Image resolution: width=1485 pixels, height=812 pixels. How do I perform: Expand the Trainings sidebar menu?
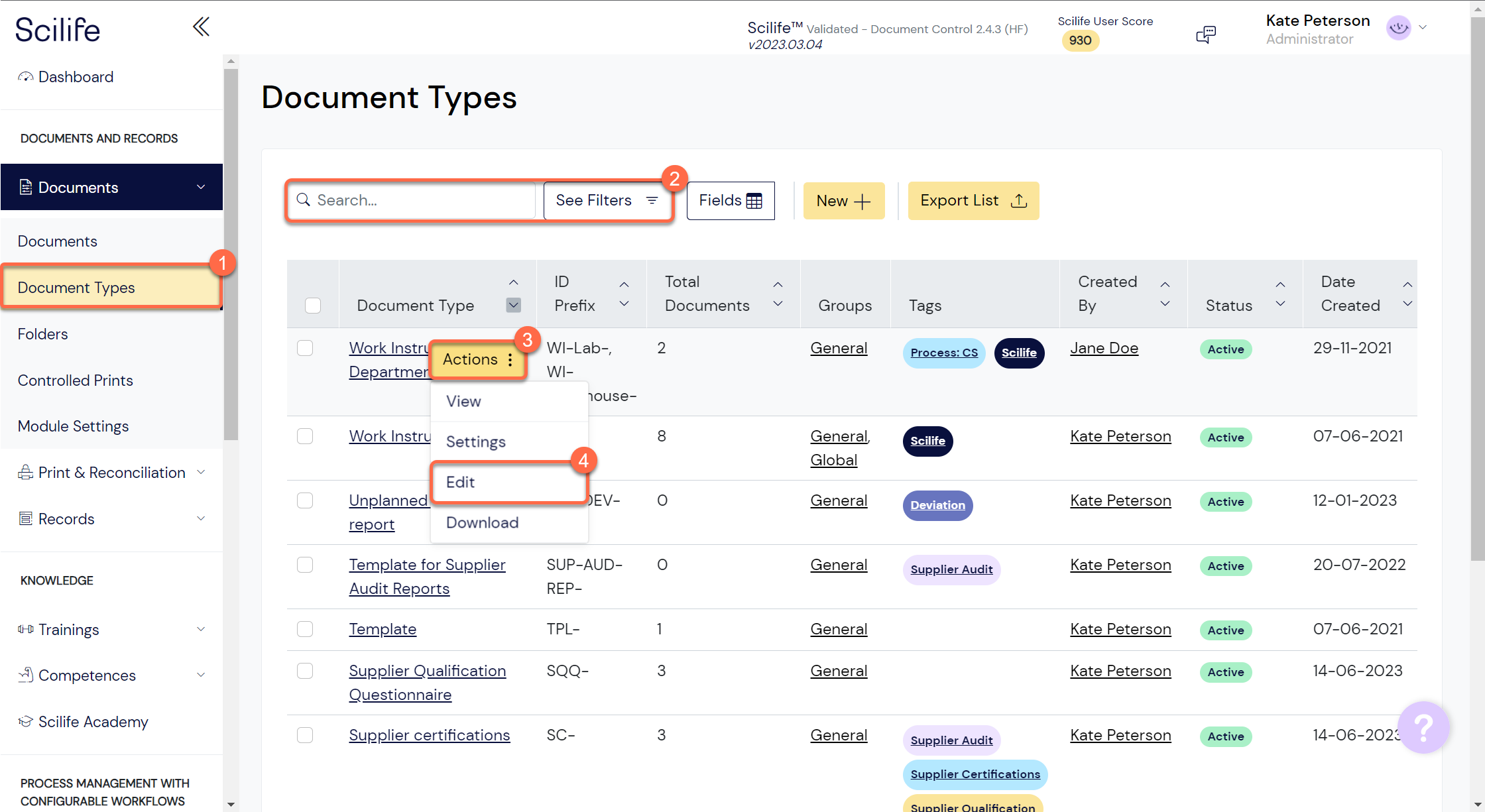coord(201,629)
